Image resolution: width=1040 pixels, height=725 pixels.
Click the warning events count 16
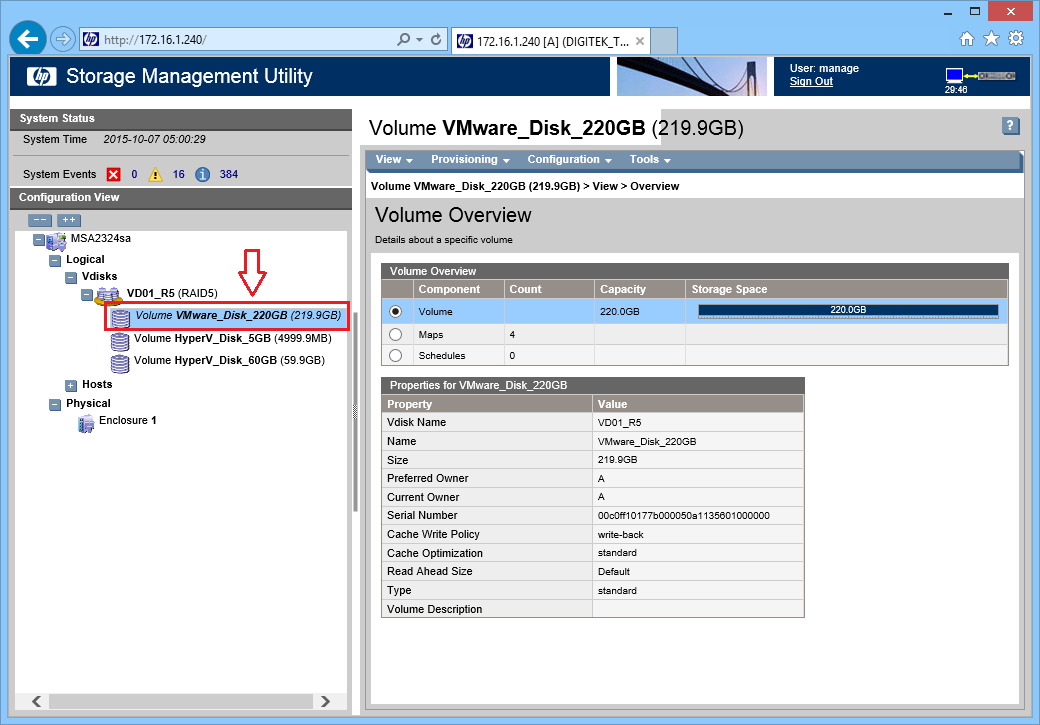[178, 174]
